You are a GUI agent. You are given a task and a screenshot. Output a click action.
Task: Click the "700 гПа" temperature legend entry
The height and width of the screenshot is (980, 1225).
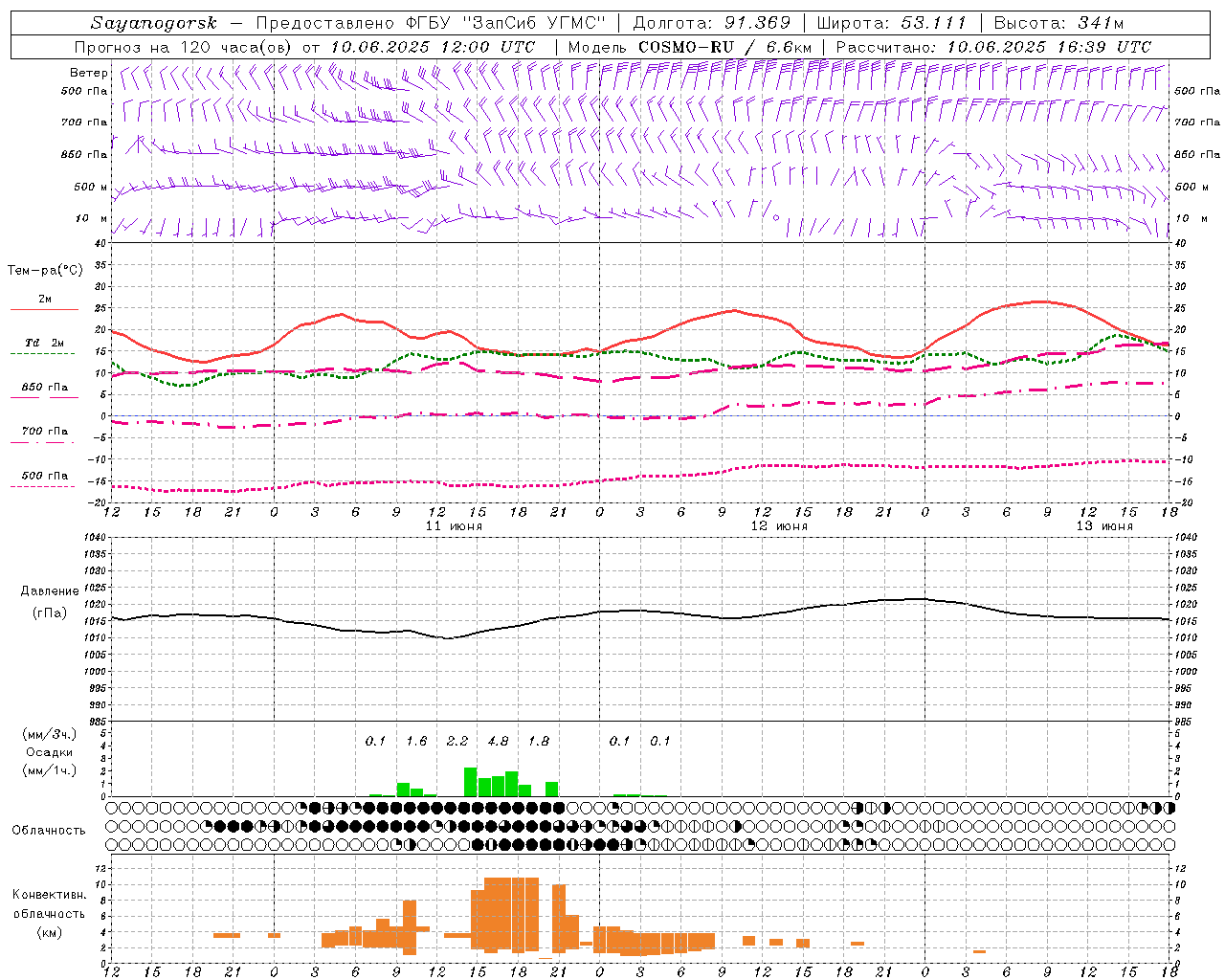click(45, 432)
